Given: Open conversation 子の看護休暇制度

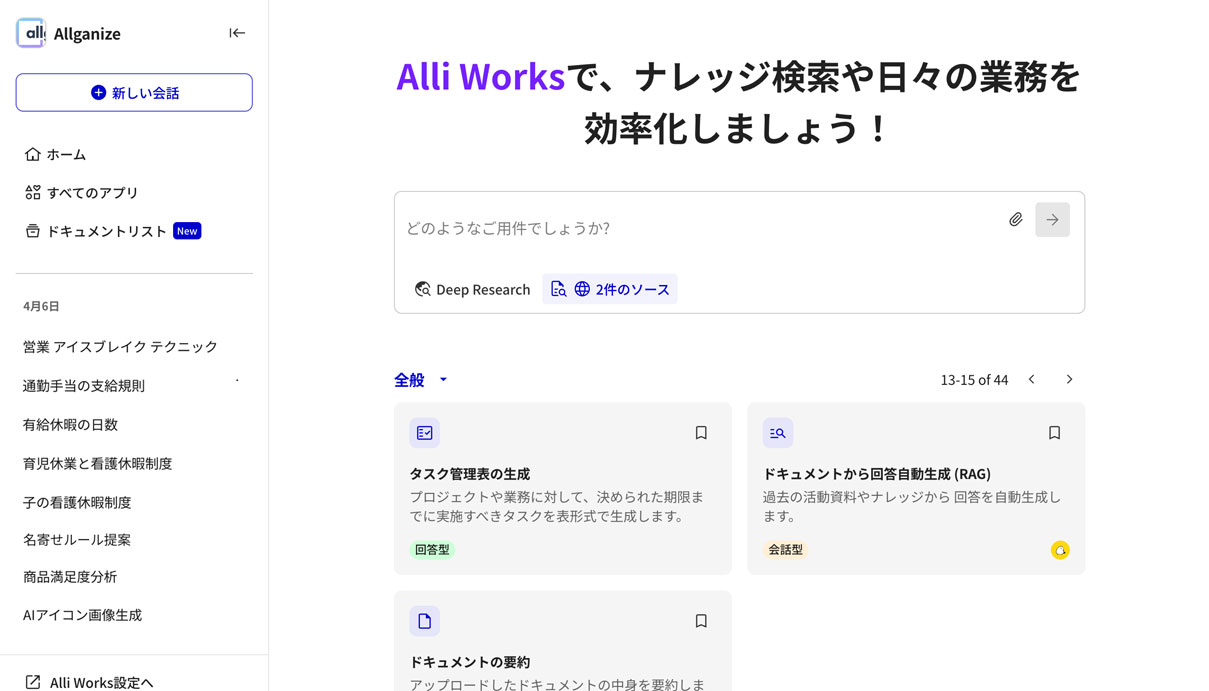Looking at the screenshot, I should pyautogui.click(x=77, y=502).
